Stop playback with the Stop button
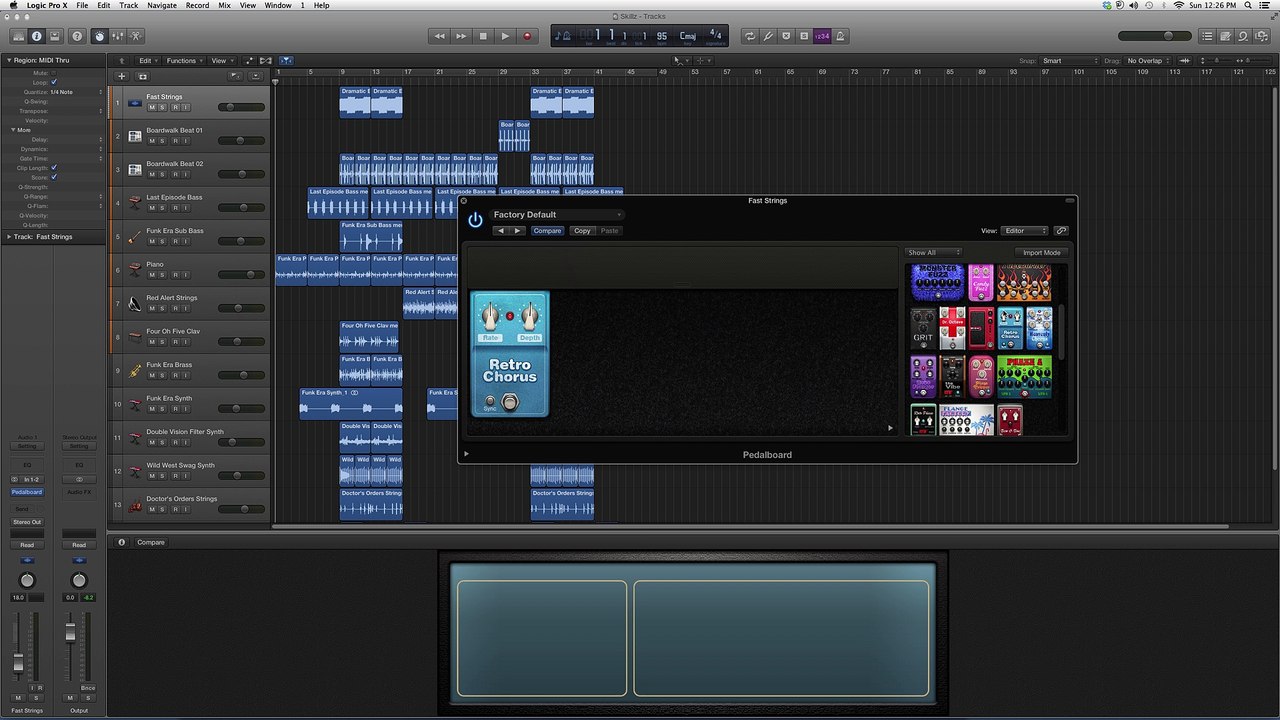Screen dimensions: 1280x720 coord(483,36)
